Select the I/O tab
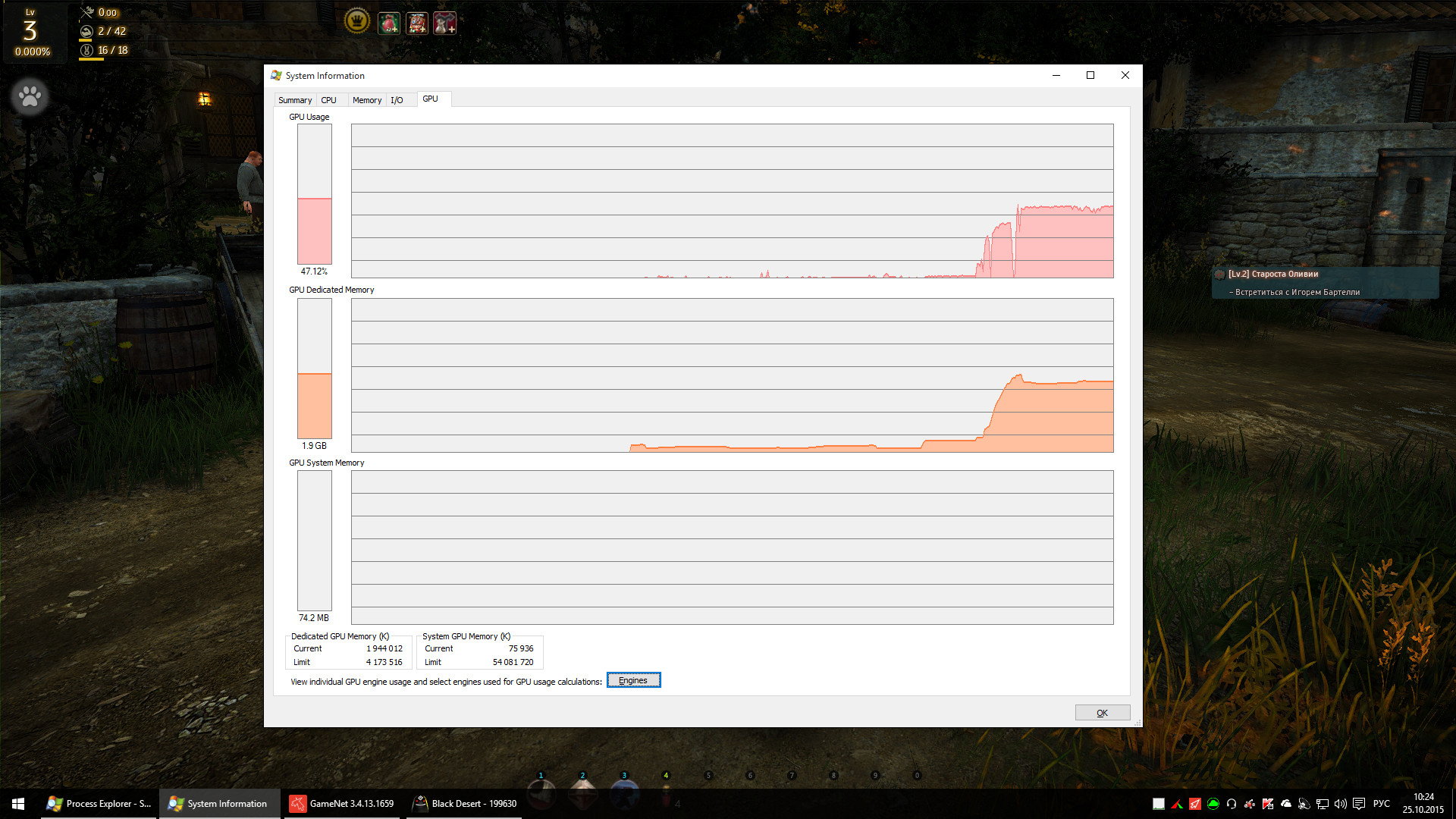 click(x=397, y=100)
